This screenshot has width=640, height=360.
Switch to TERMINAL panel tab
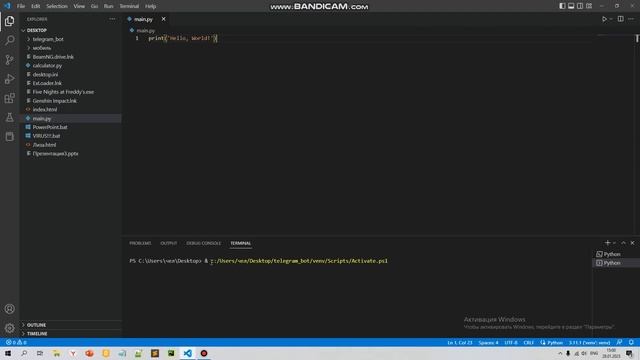coord(240,243)
